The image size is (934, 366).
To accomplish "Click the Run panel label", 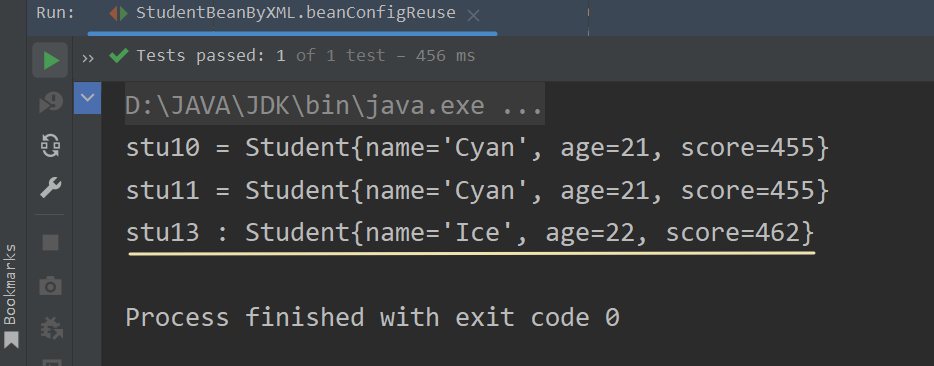I will (x=55, y=13).
